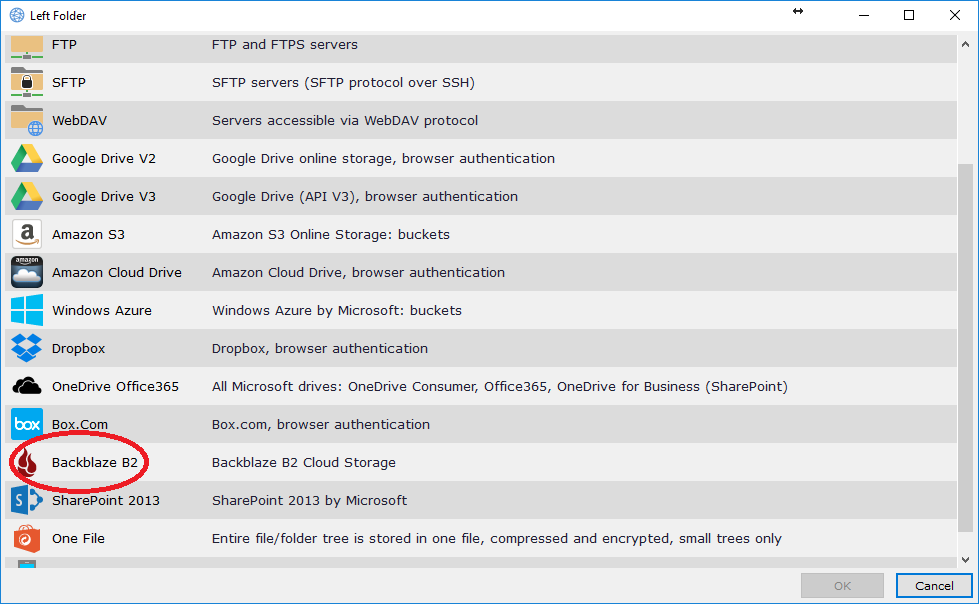Pick the Google Drive V2 icon

click(27, 158)
